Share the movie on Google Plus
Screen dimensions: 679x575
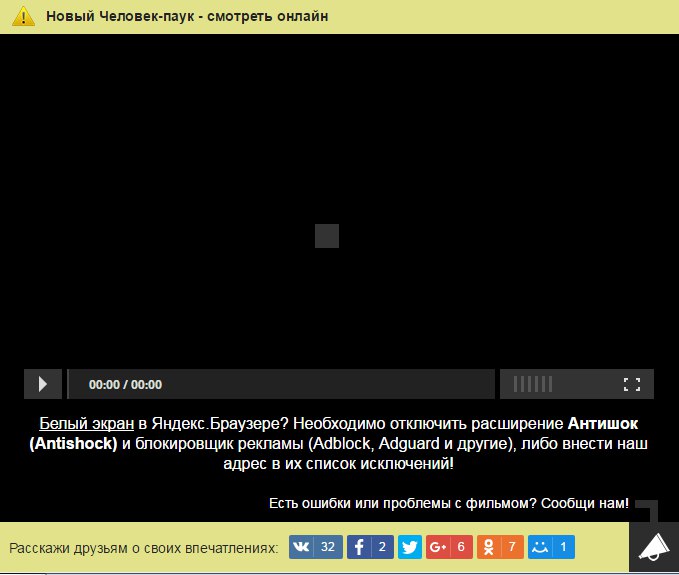[x=437, y=547]
